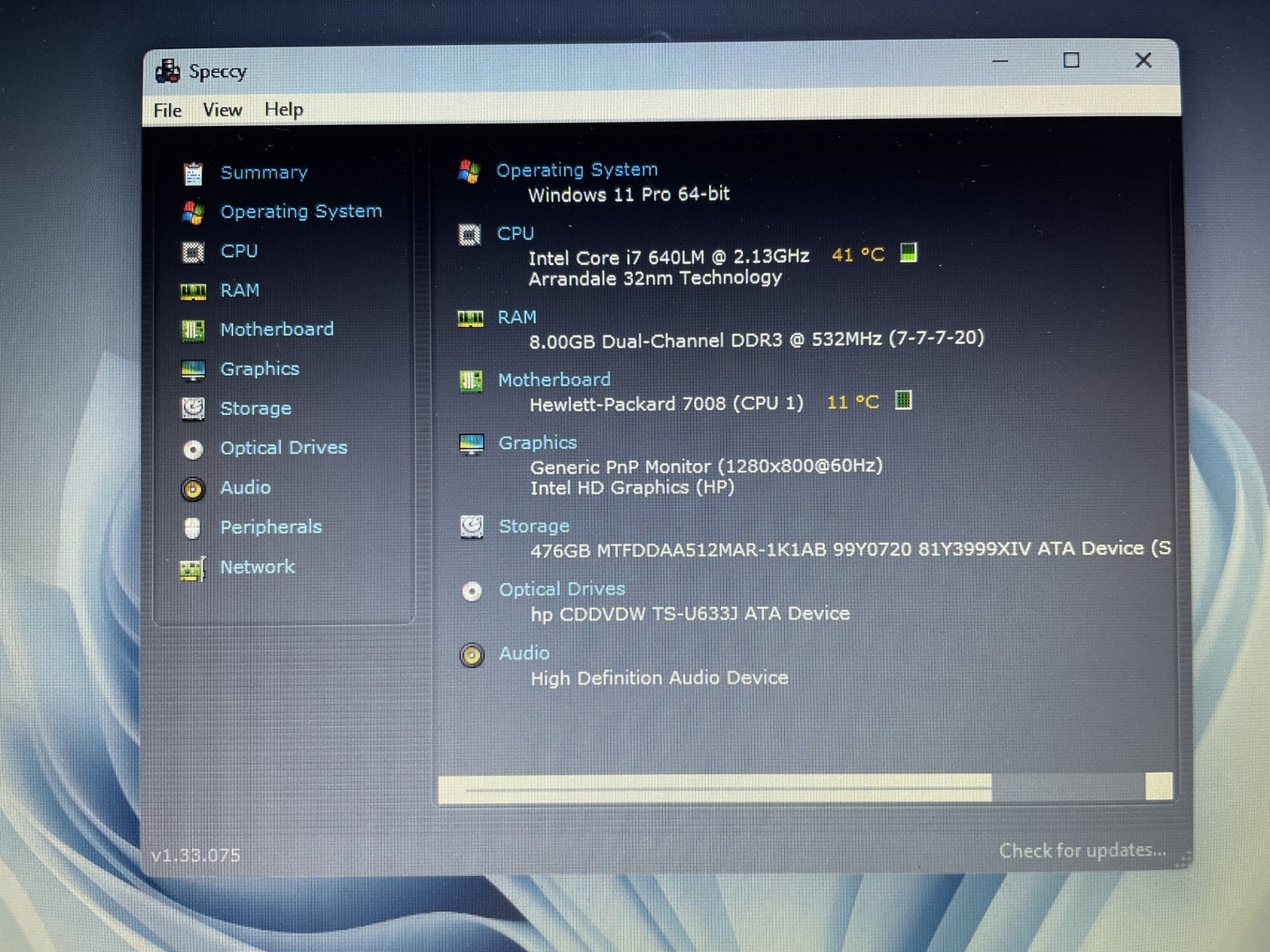Click 'Arrandale 32nm Technology' text
The image size is (1270, 952).
pyautogui.click(x=656, y=278)
